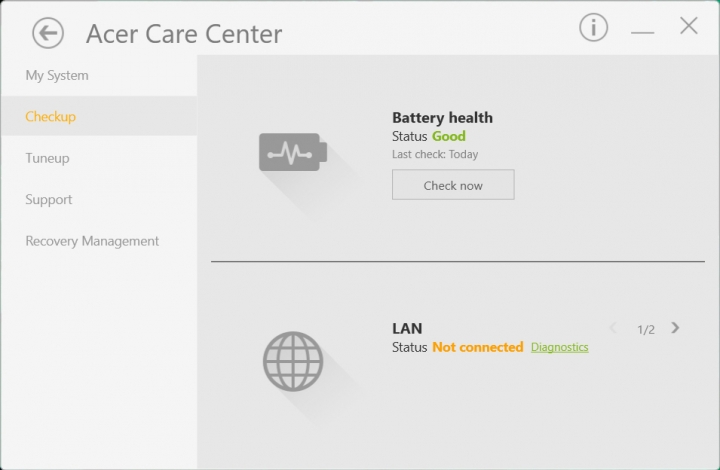
Task: Open the information icon in title bar
Action: (593, 28)
